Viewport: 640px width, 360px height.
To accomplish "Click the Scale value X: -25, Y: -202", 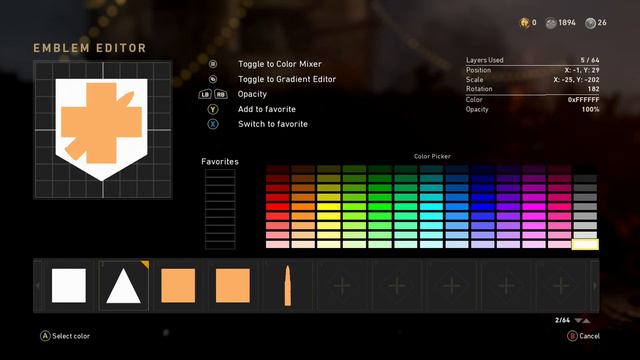I will (576, 80).
